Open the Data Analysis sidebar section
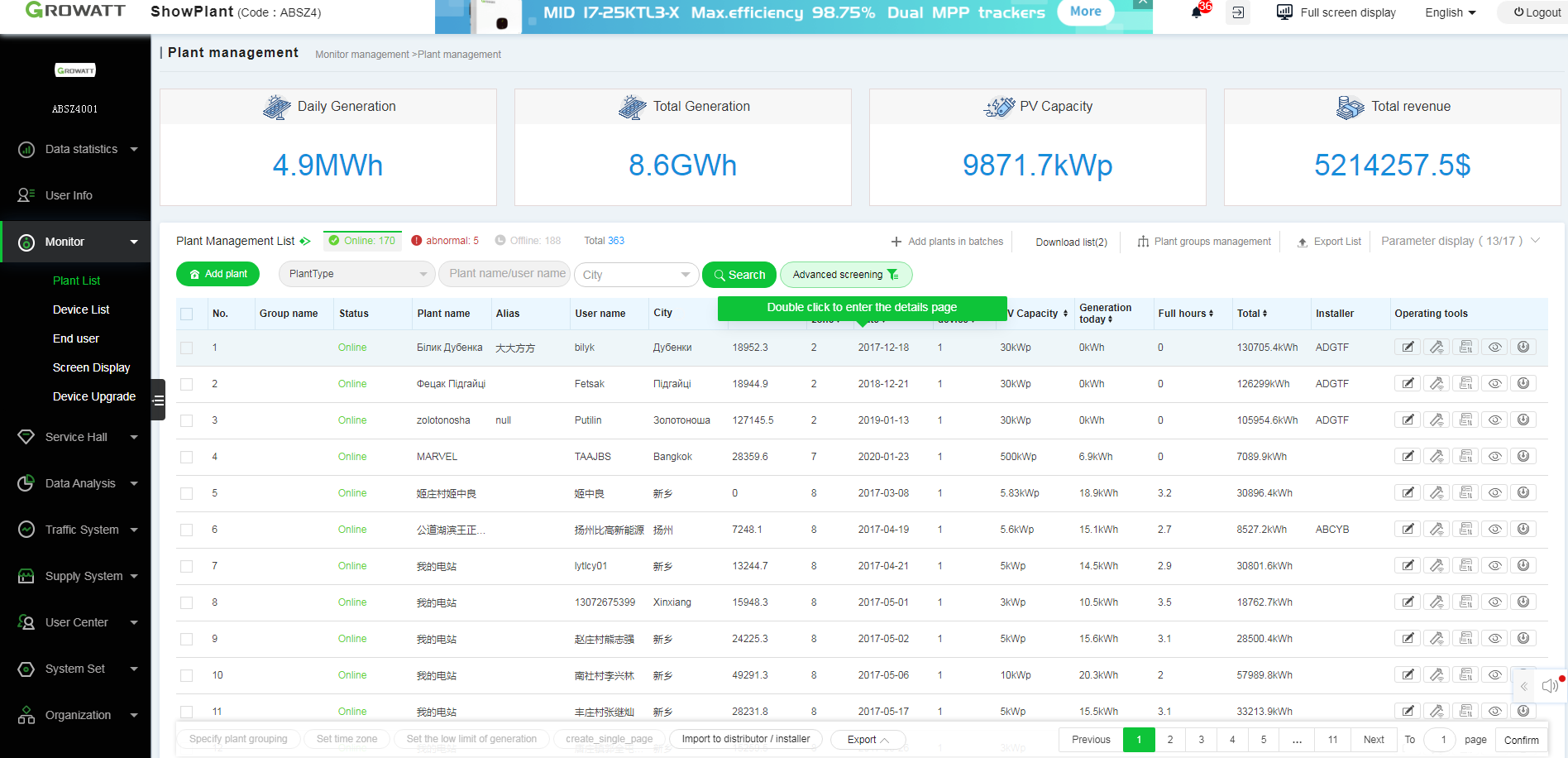Image resolution: width=1568 pixels, height=758 pixels. click(x=75, y=483)
